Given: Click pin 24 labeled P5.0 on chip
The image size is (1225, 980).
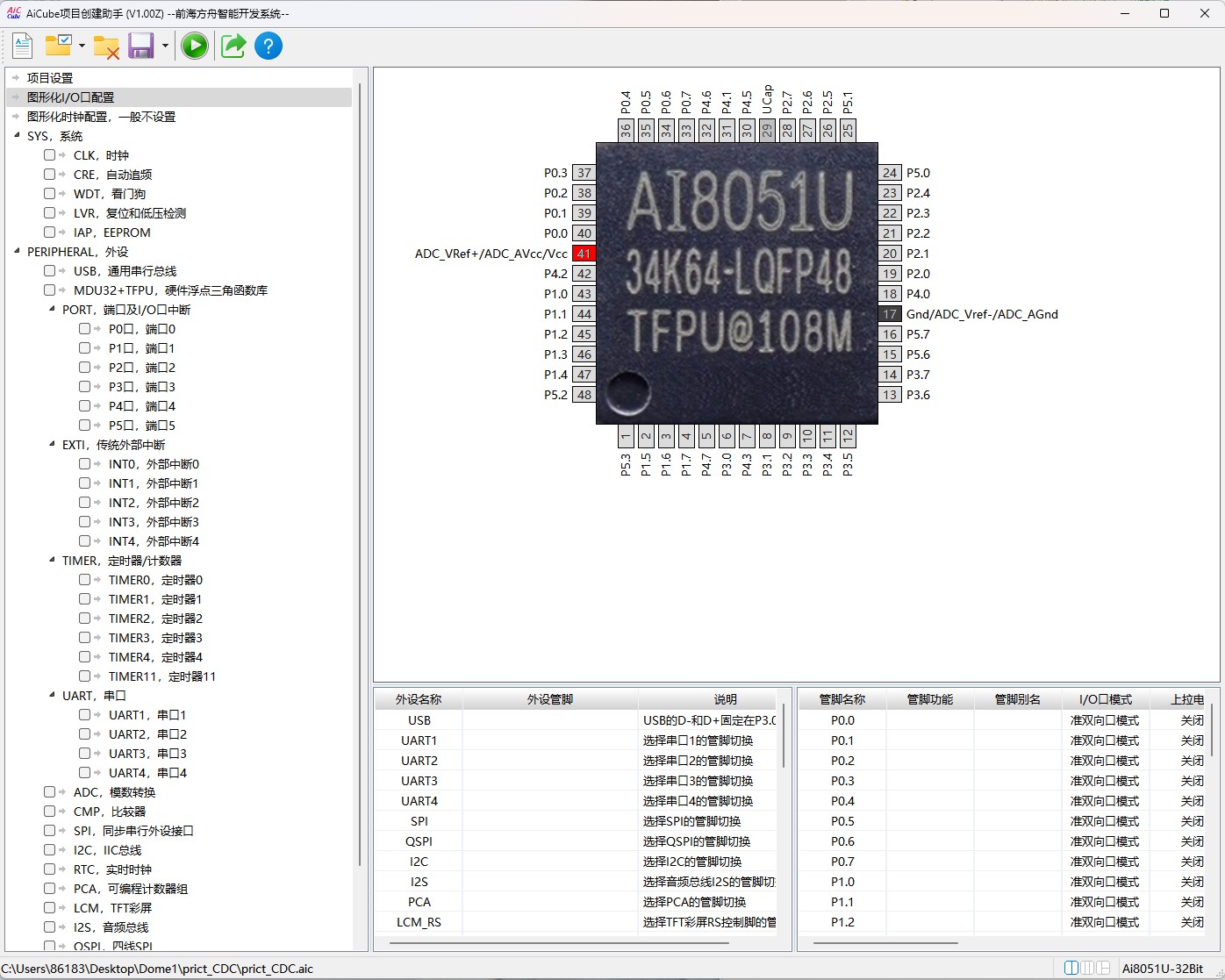Looking at the screenshot, I should (x=890, y=173).
